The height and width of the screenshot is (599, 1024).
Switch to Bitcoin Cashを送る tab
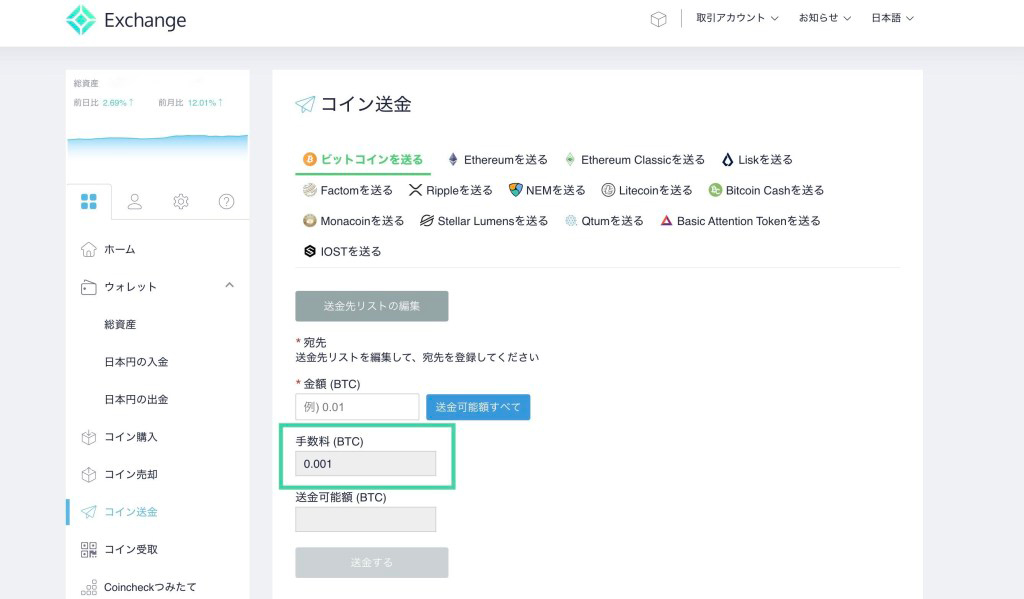click(x=767, y=191)
